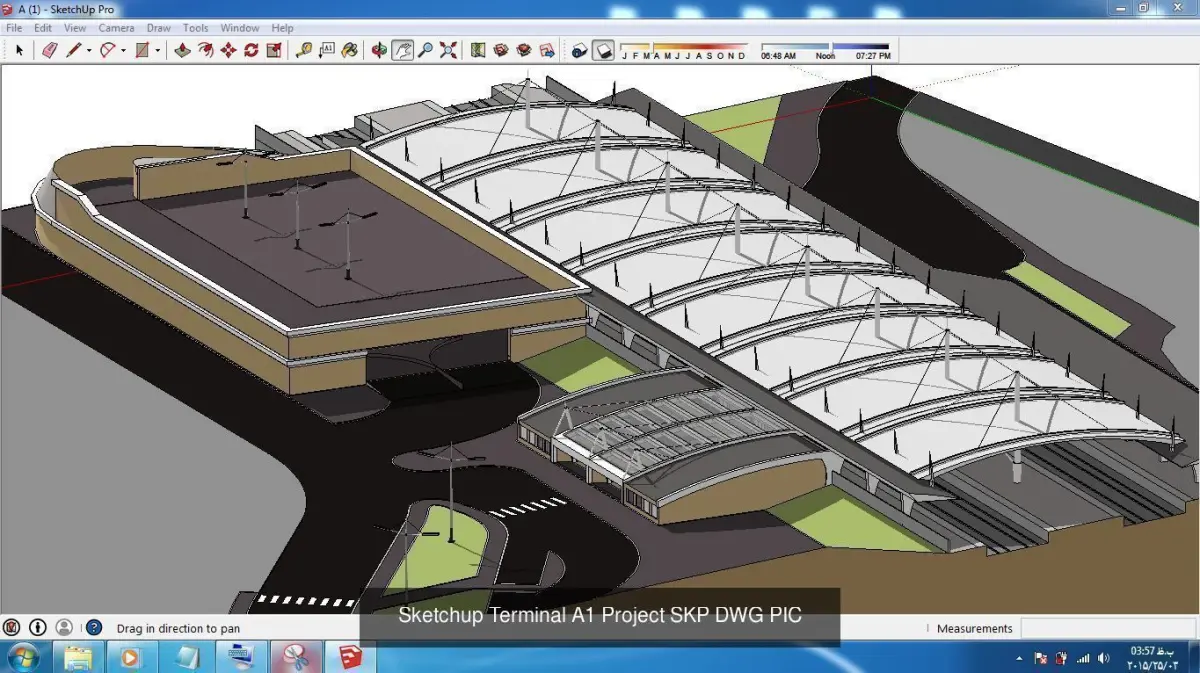
Task: Select the Tape Measure tool
Action: (x=303, y=50)
